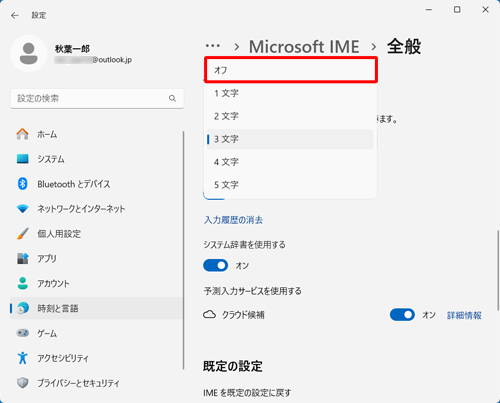Select the 3 文字 option

click(290, 139)
